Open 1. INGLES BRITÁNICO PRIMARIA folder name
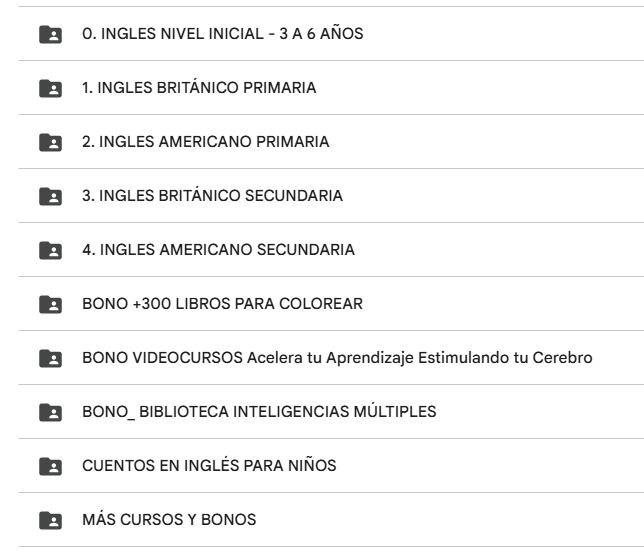The height and width of the screenshot is (557, 644). coord(199,89)
